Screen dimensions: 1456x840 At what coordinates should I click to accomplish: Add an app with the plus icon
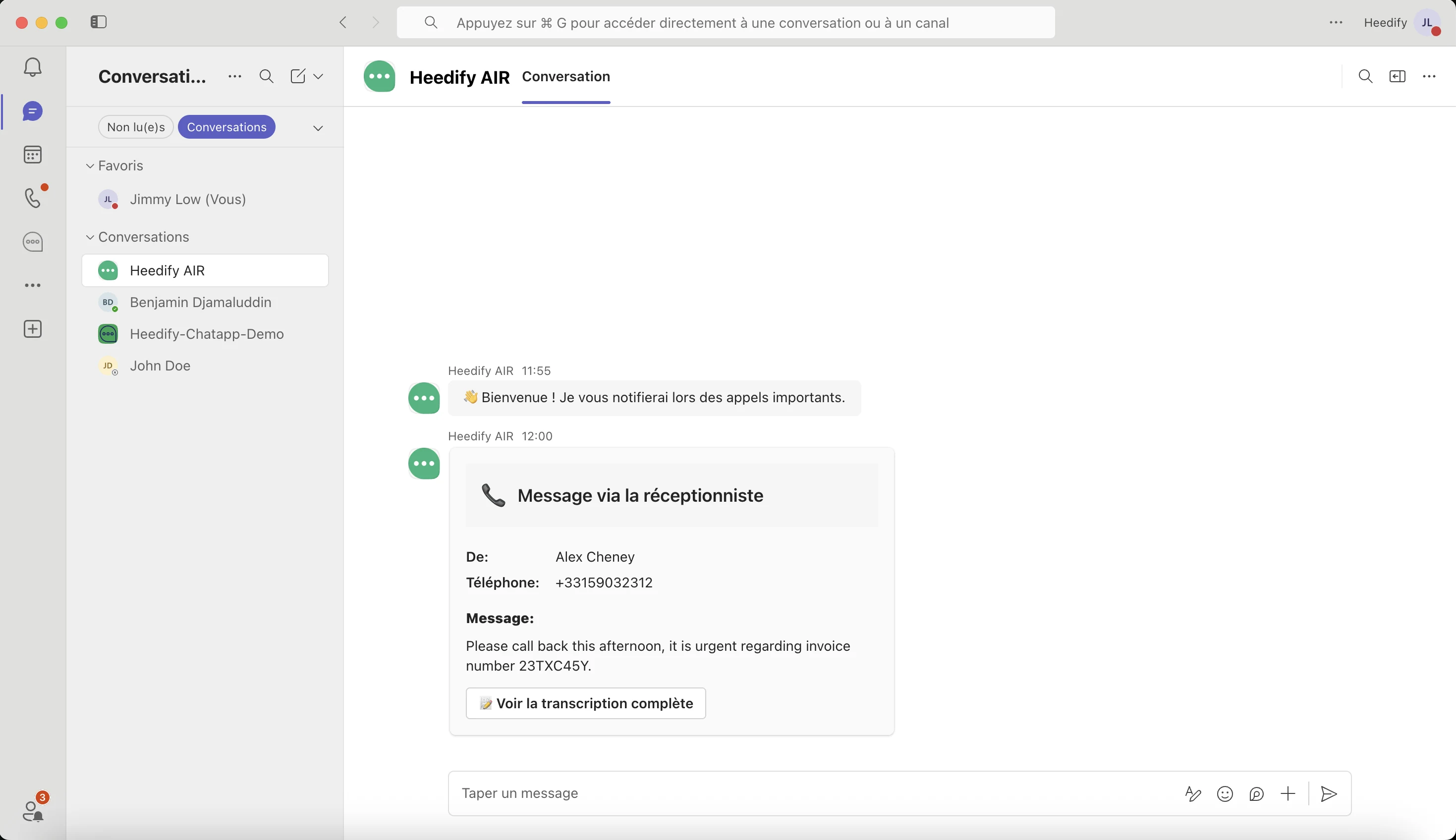(33, 329)
